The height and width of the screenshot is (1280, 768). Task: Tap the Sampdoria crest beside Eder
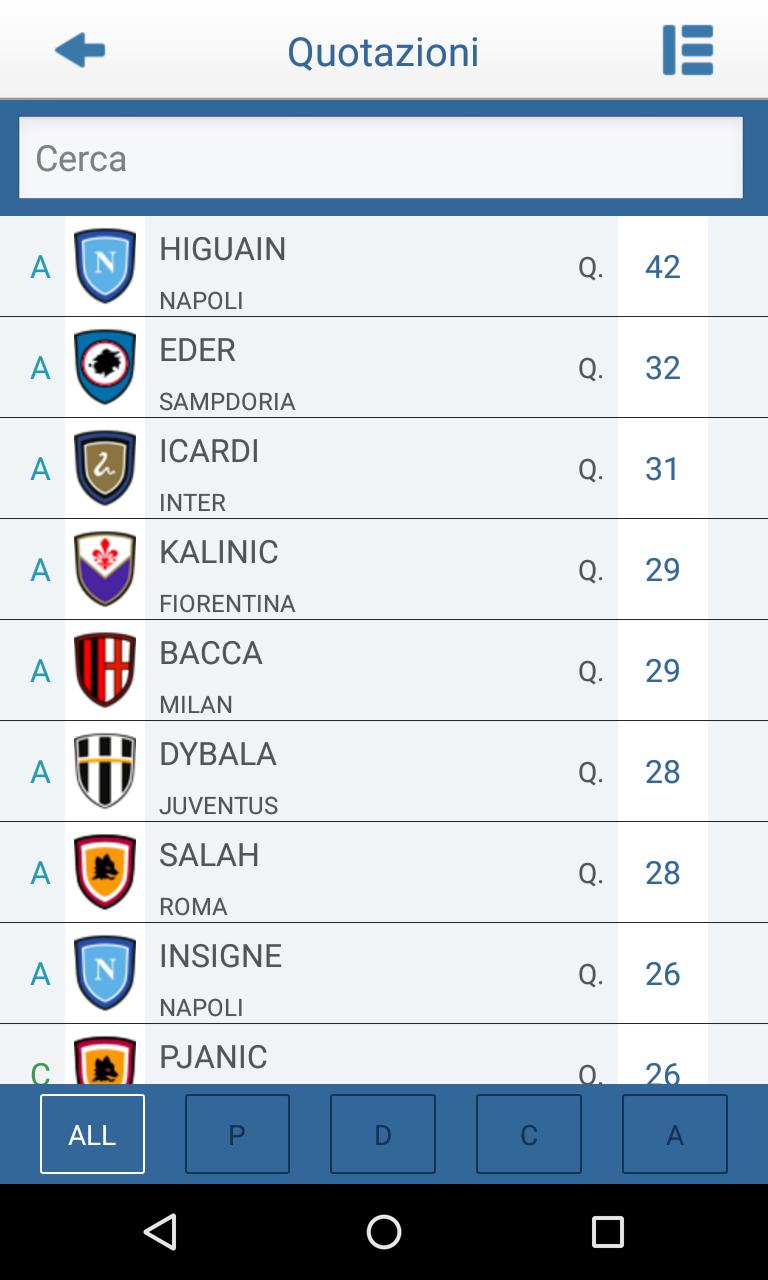click(105, 367)
